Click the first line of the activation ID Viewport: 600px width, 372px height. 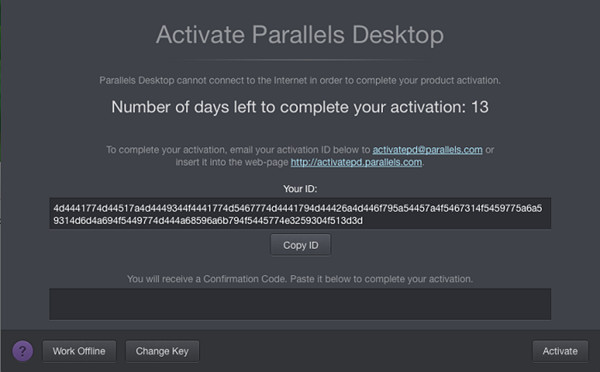pos(298,208)
